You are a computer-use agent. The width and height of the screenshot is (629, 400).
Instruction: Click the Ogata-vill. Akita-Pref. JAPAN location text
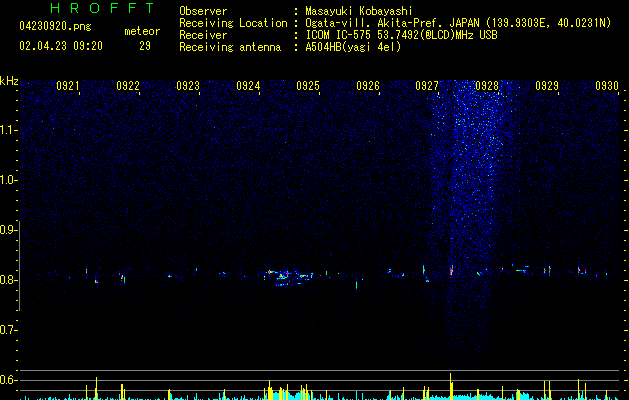[458, 23]
